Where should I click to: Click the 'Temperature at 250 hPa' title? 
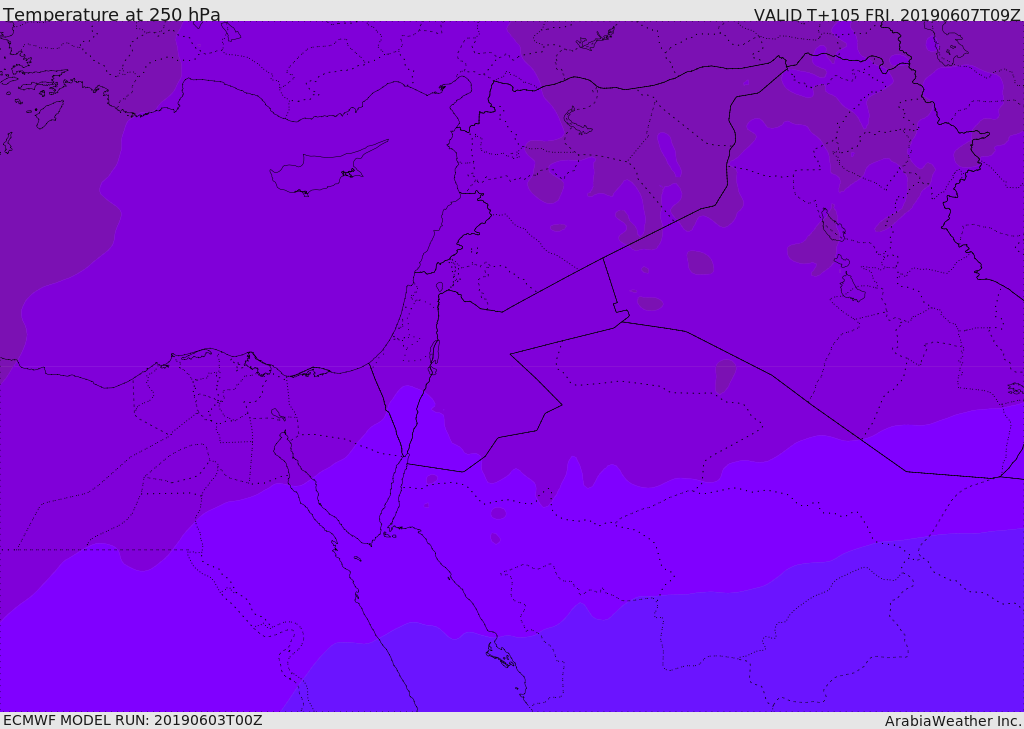[112, 14]
